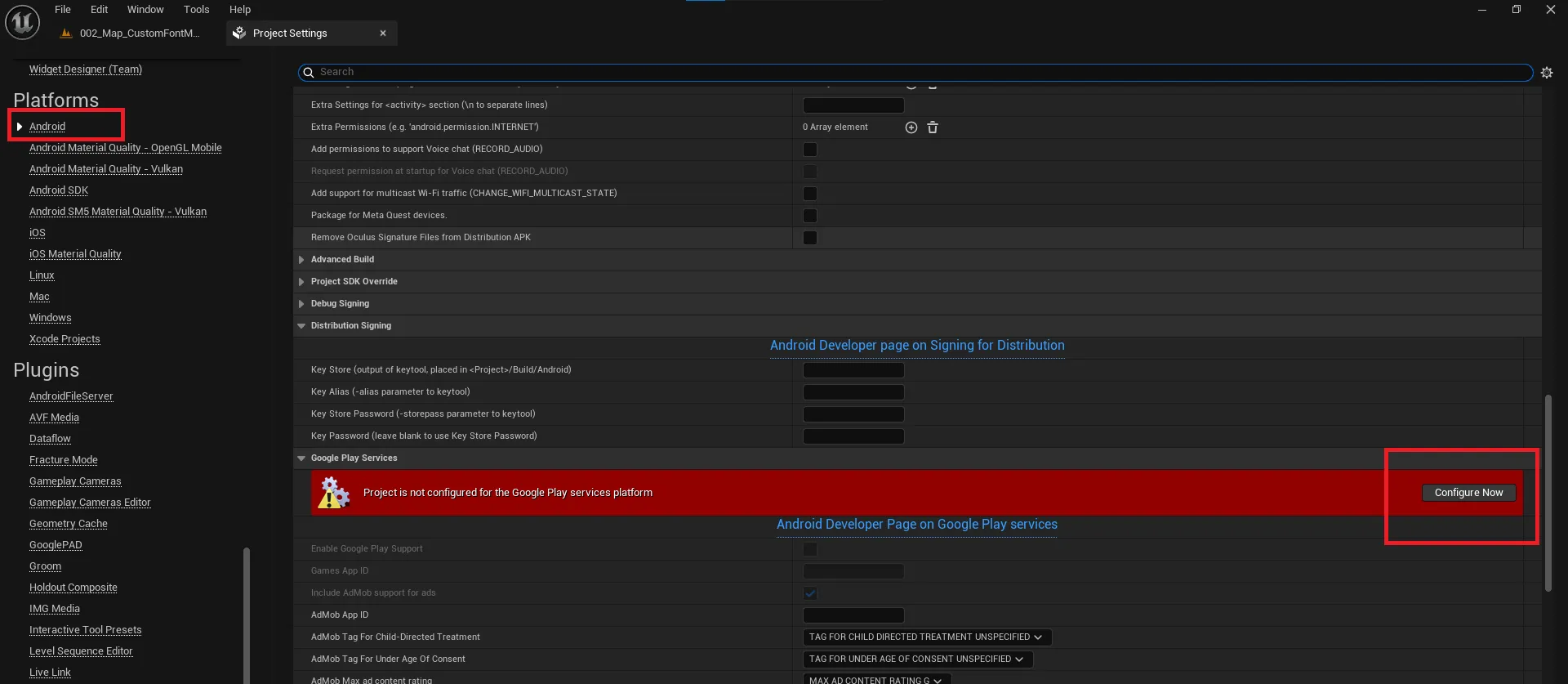
Task: Click the left sidebar vertical scrollbar
Action: [x=247, y=615]
